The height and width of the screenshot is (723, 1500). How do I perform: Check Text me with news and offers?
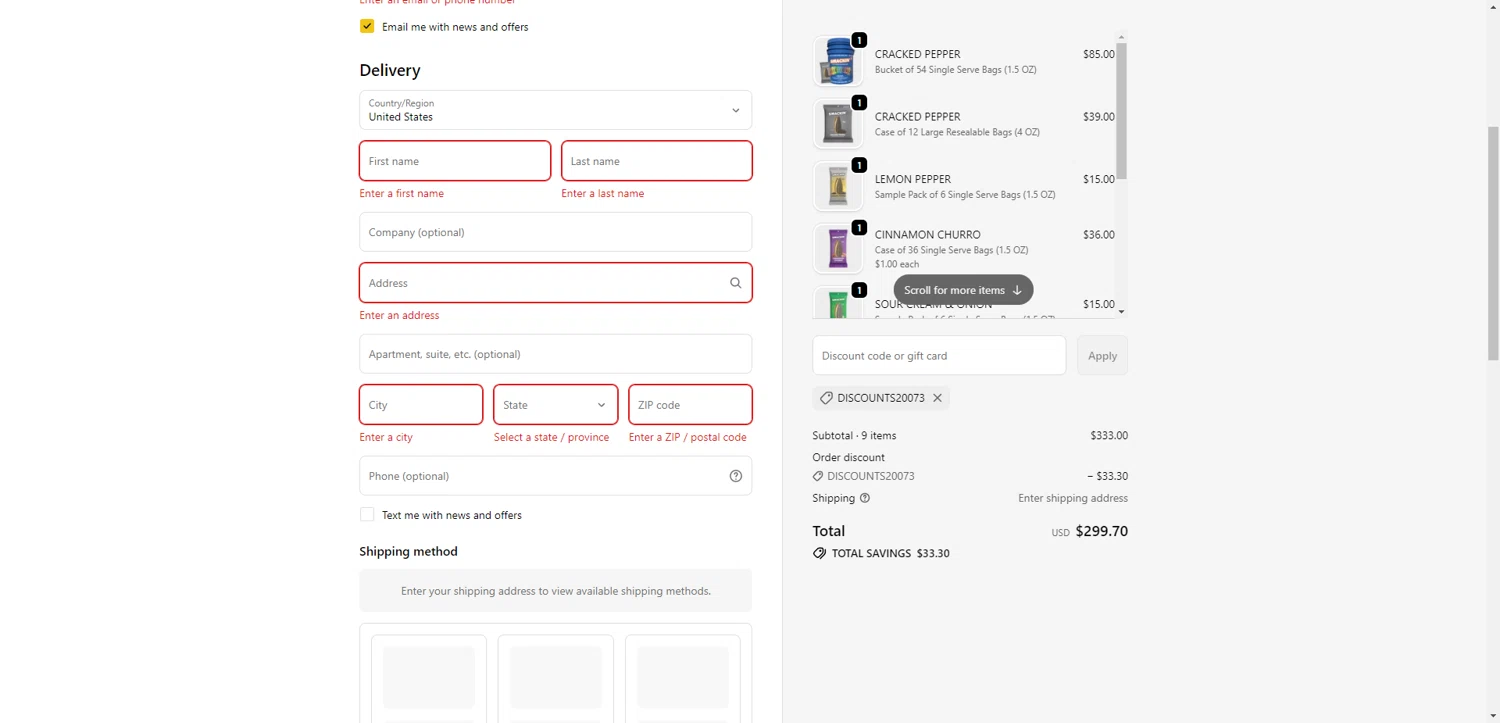[x=367, y=515]
